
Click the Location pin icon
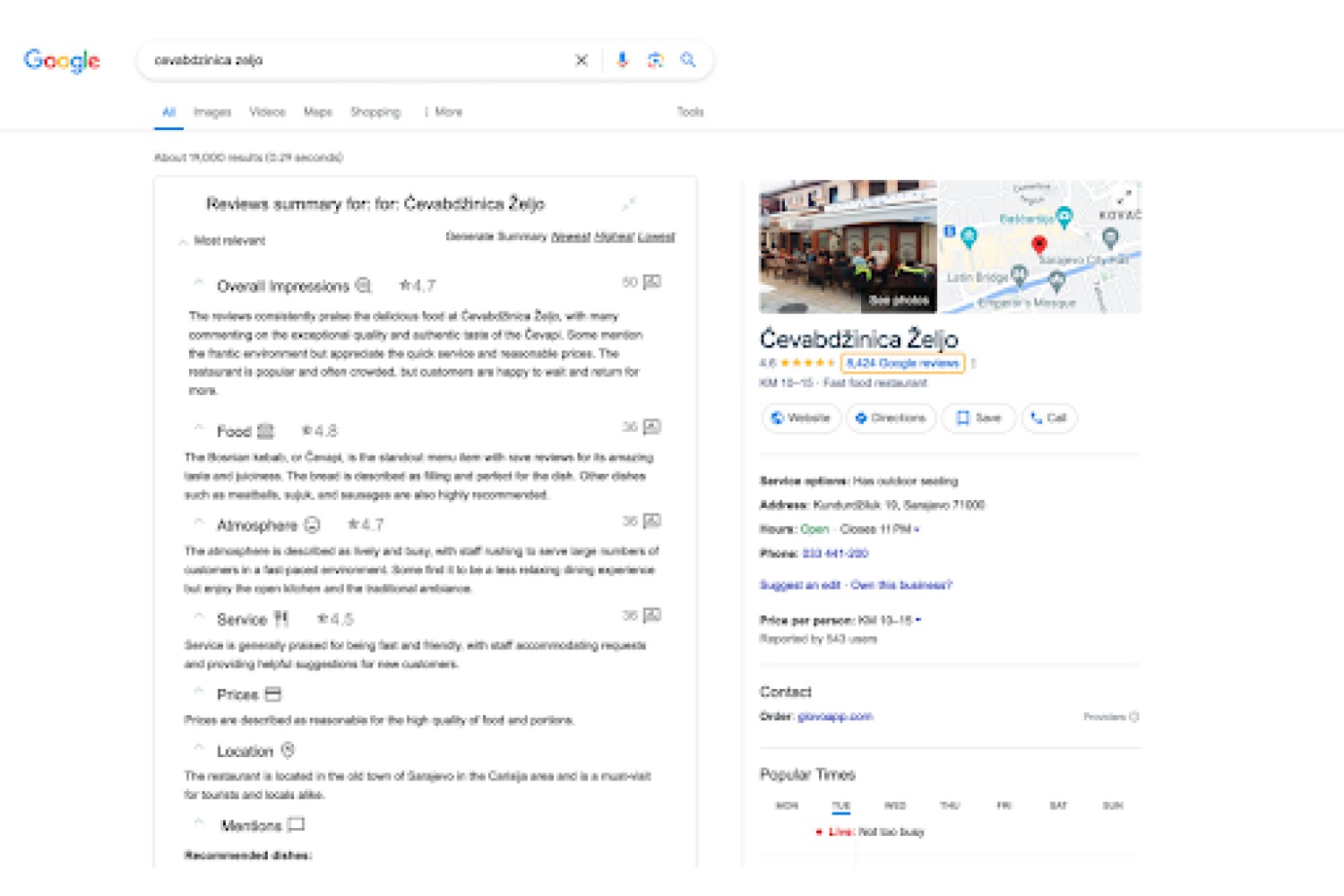[288, 750]
